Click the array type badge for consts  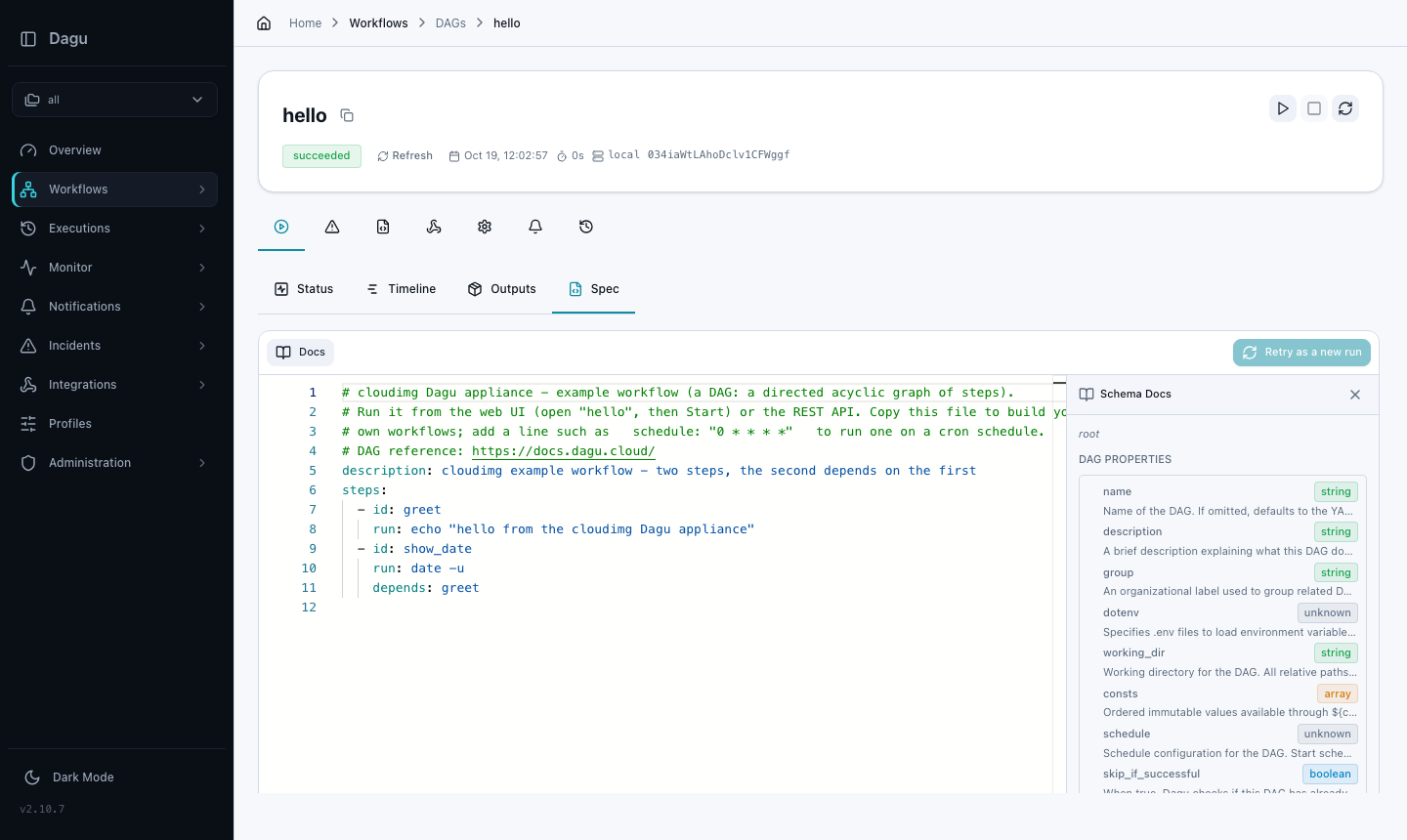[1338, 693]
